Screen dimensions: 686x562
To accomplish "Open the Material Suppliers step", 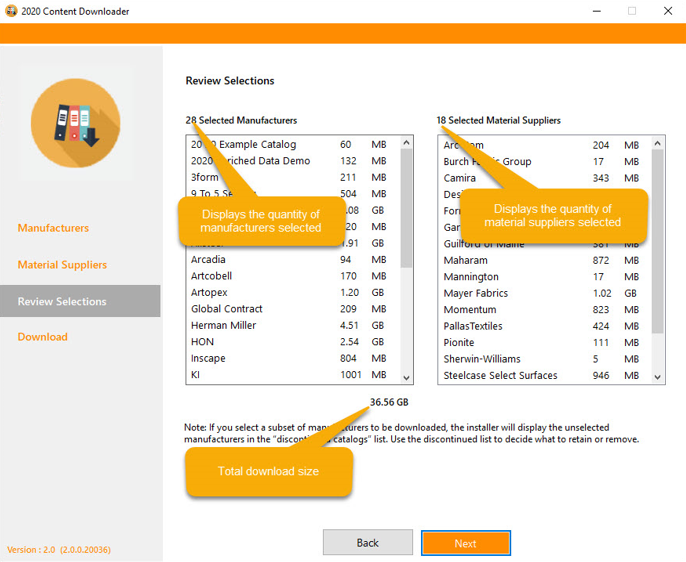I will click(62, 265).
